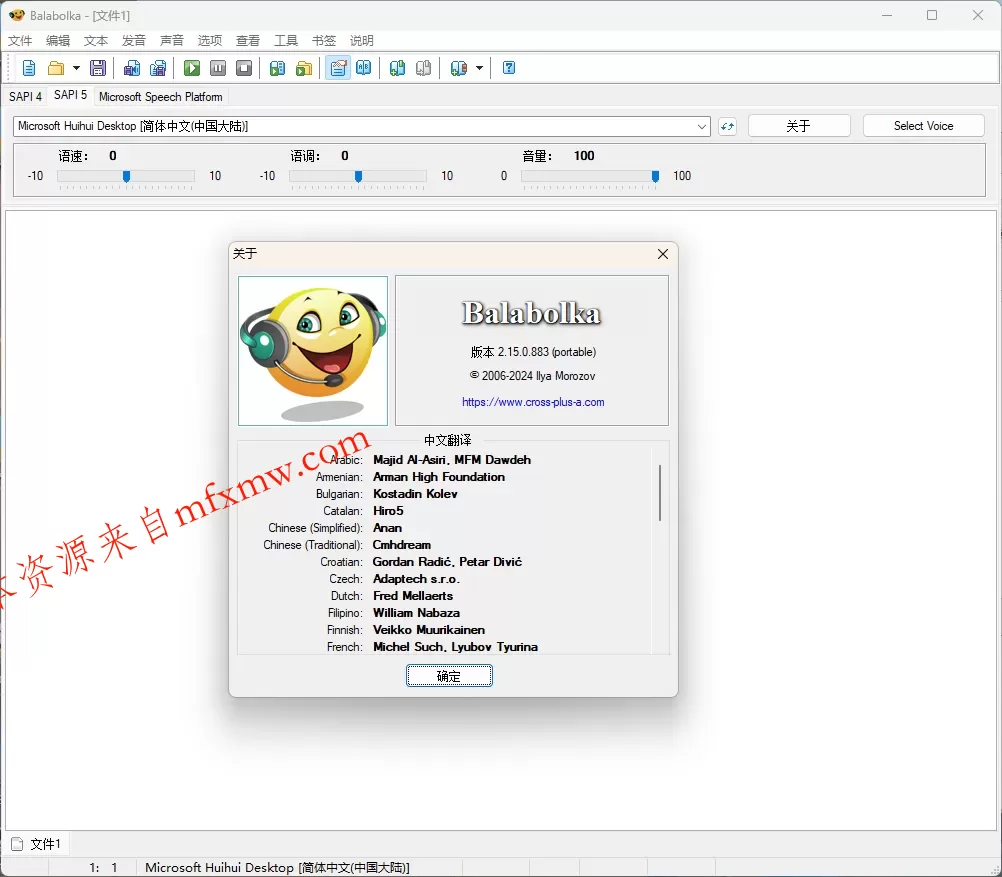This screenshot has height=877, width=1002.
Task: Click translator name William Nabaza
Action: coord(416,613)
